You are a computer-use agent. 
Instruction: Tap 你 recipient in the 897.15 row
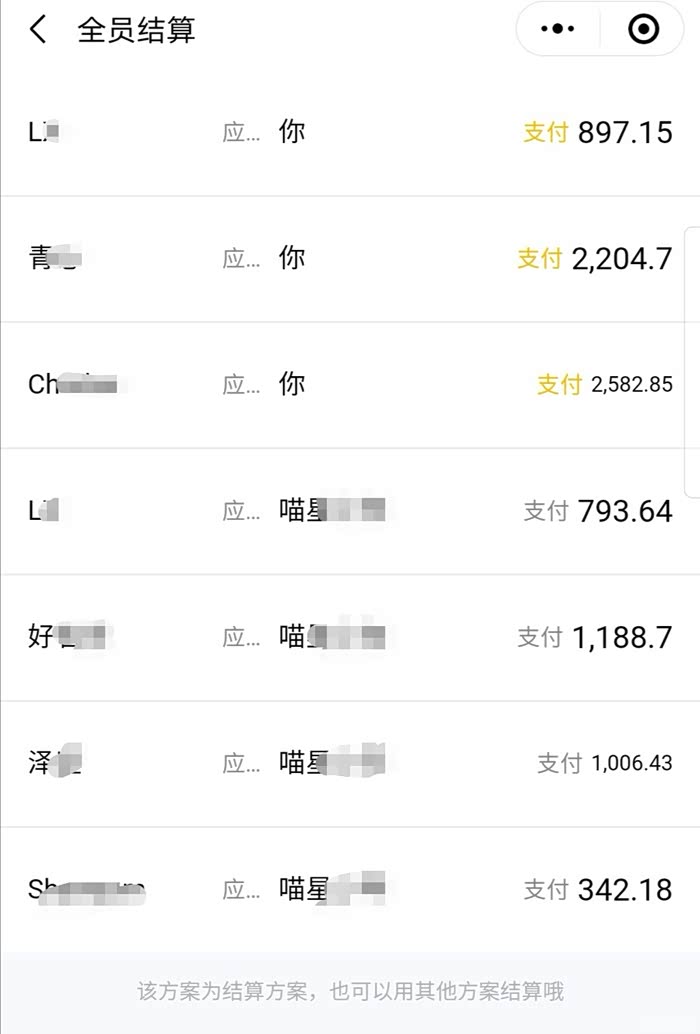coord(292,132)
